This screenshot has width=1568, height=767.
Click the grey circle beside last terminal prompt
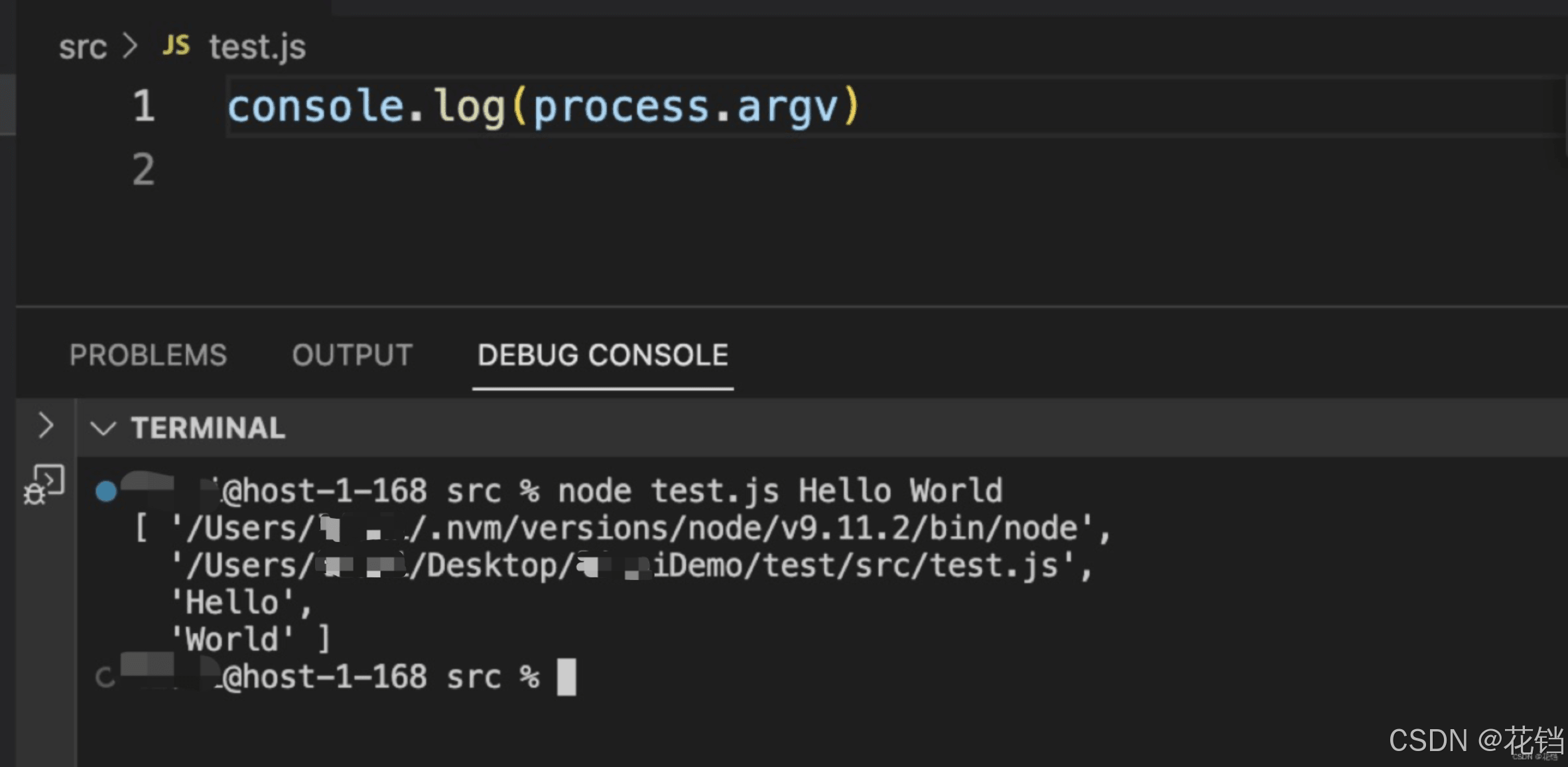pyautogui.click(x=105, y=677)
